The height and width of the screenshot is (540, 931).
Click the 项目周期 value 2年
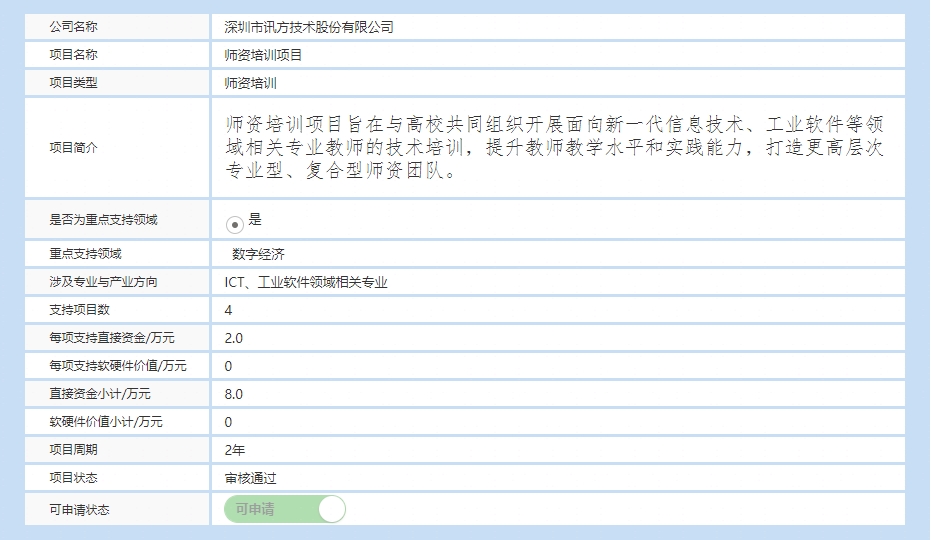235,450
